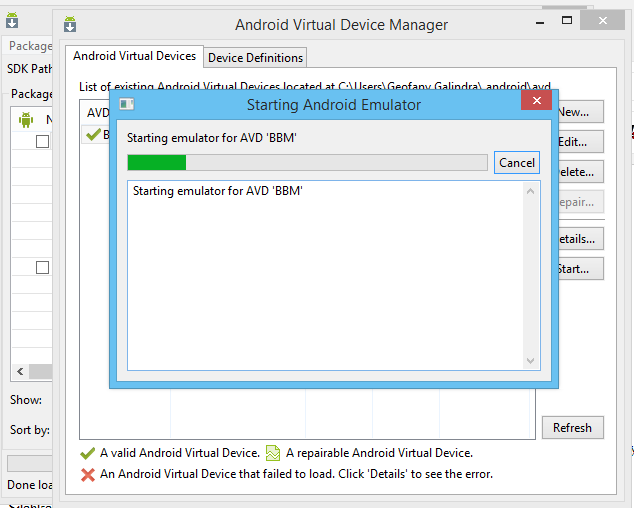Maximize the Android Virtual Device Manager window

(x=567, y=20)
